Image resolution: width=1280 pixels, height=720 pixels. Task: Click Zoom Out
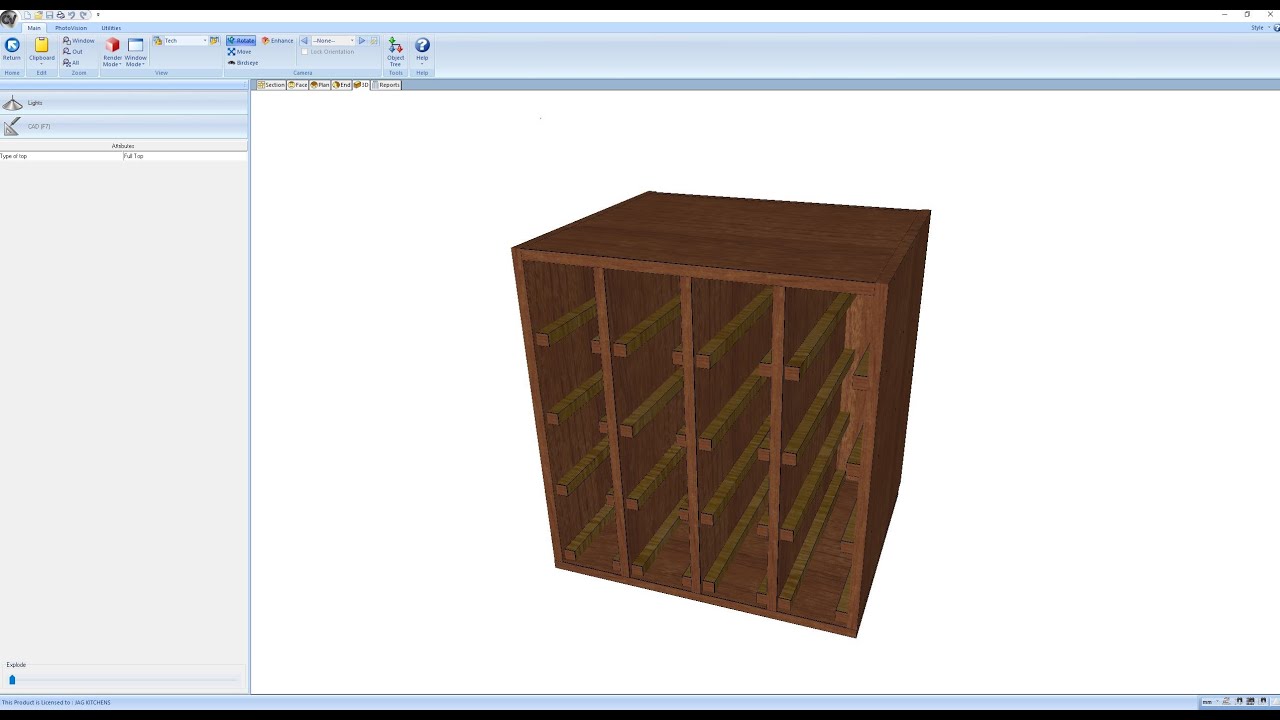[73, 52]
